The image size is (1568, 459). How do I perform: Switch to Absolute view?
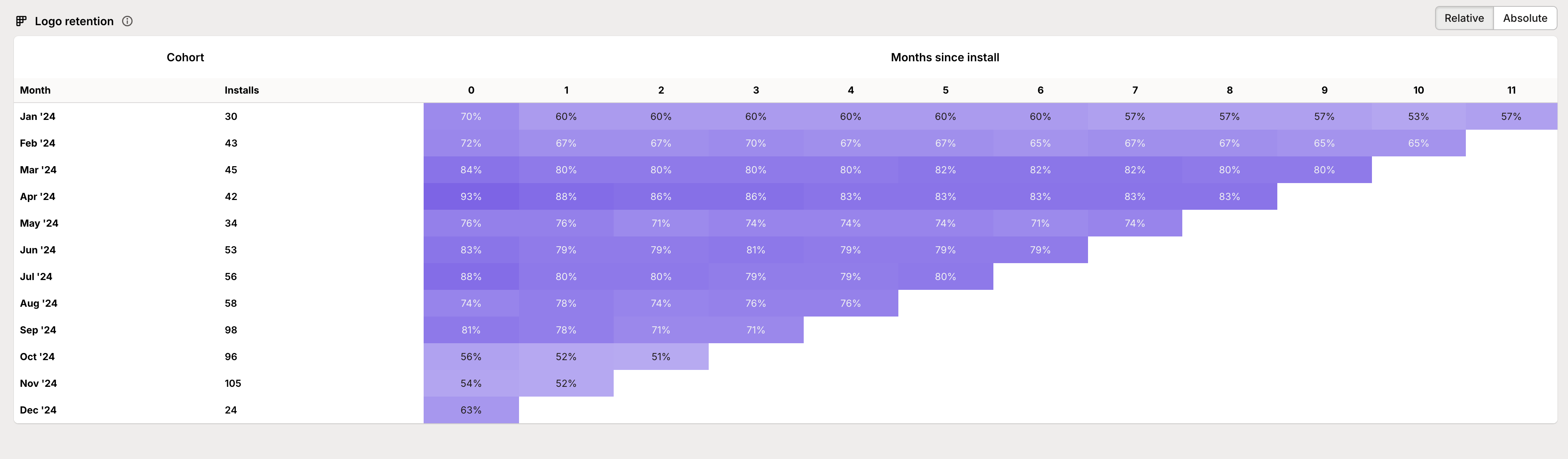(1525, 18)
